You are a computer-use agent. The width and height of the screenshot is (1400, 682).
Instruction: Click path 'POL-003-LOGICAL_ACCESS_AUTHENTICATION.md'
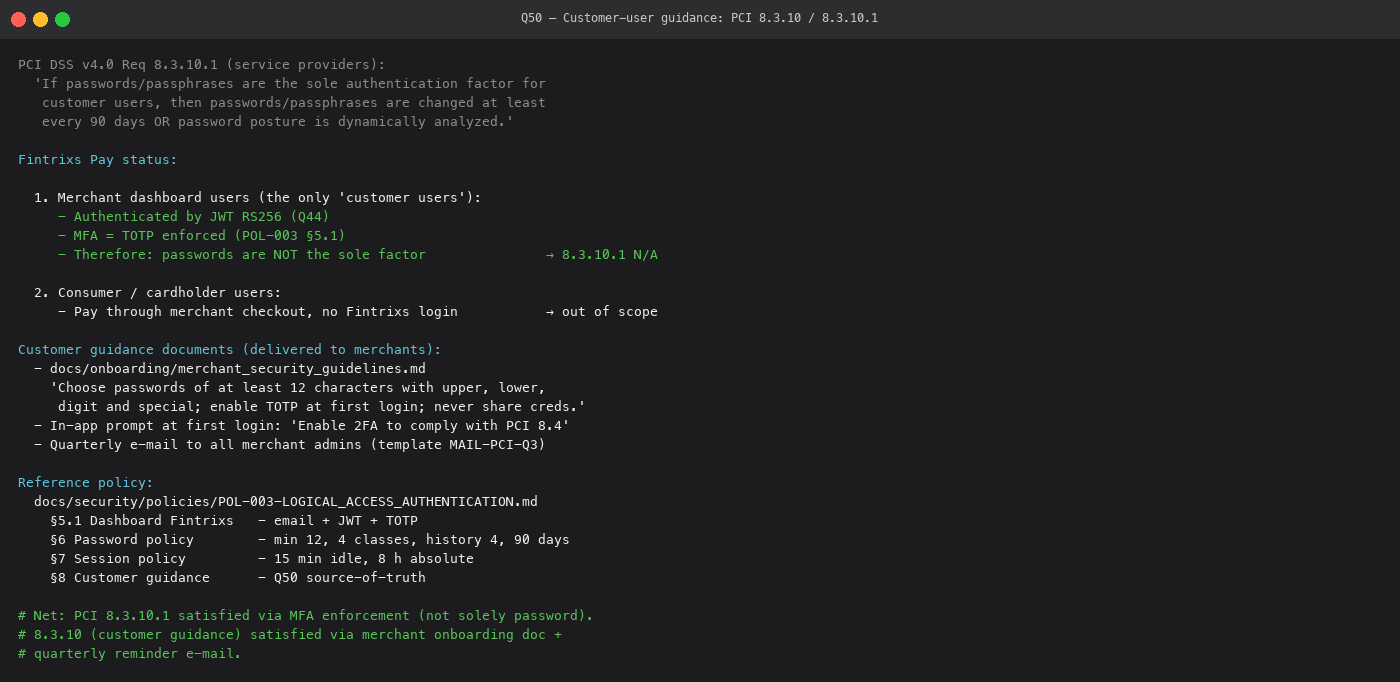click(286, 502)
